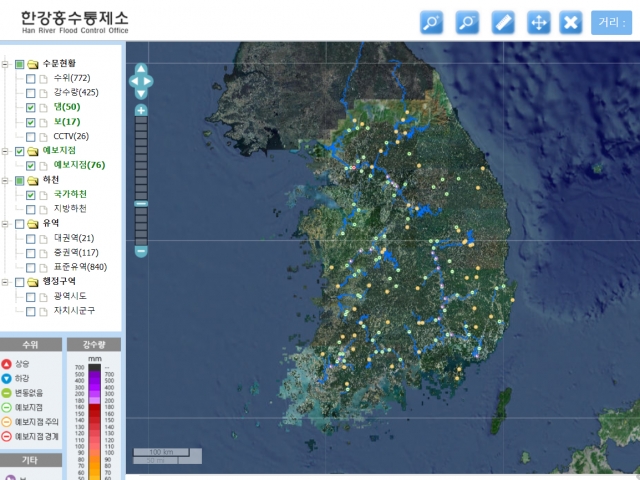Zoom in with the plus button

pos(141,110)
